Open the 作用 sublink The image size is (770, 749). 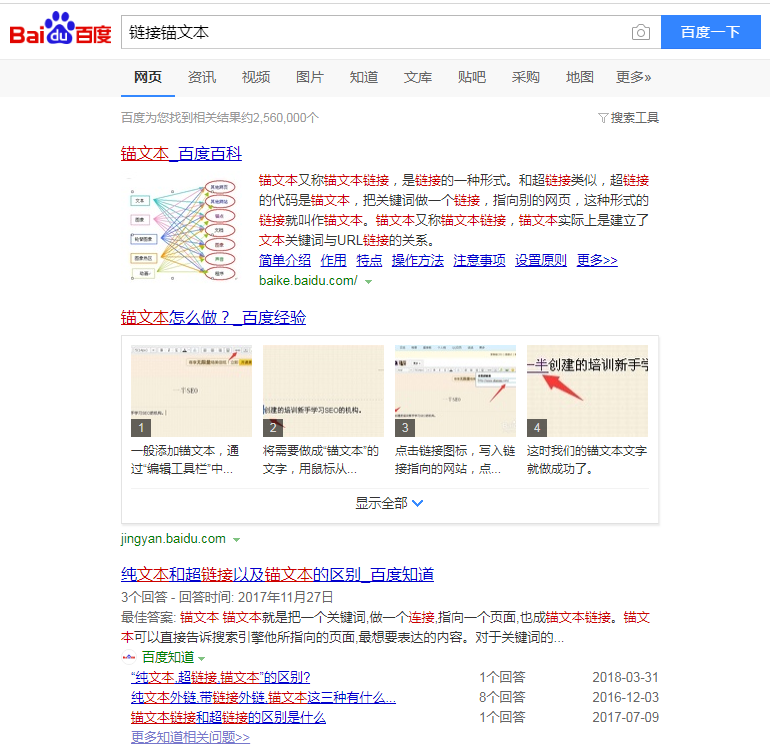coord(333,260)
